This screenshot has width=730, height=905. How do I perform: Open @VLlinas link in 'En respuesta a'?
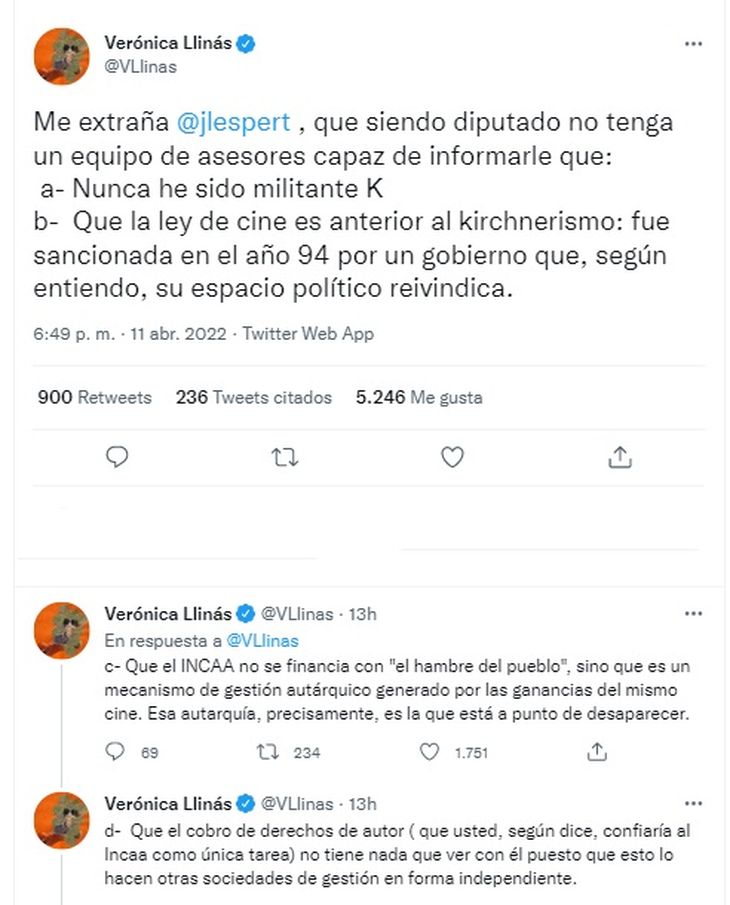(262, 640)
